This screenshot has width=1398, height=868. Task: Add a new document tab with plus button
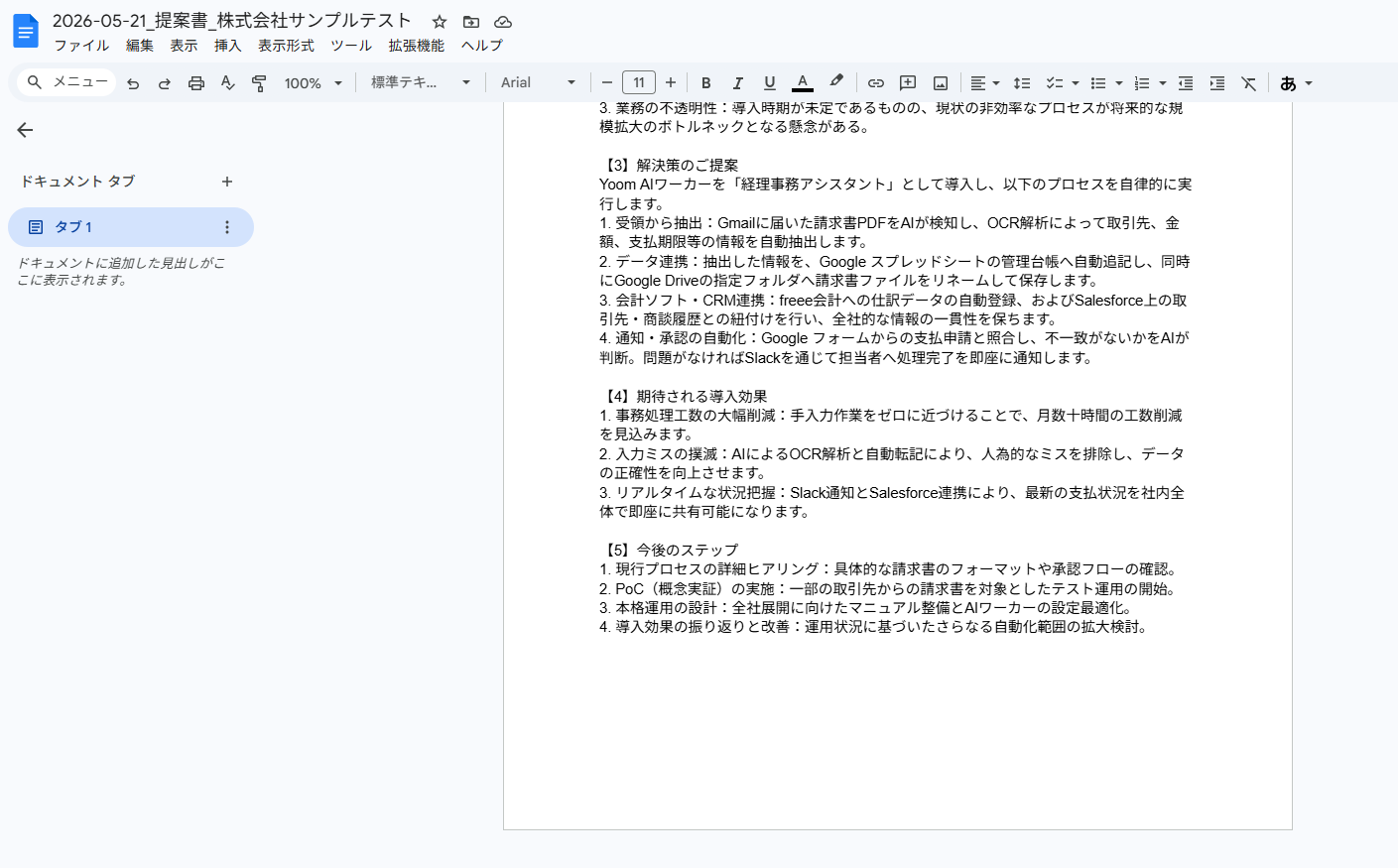click(x=227, y=182)
